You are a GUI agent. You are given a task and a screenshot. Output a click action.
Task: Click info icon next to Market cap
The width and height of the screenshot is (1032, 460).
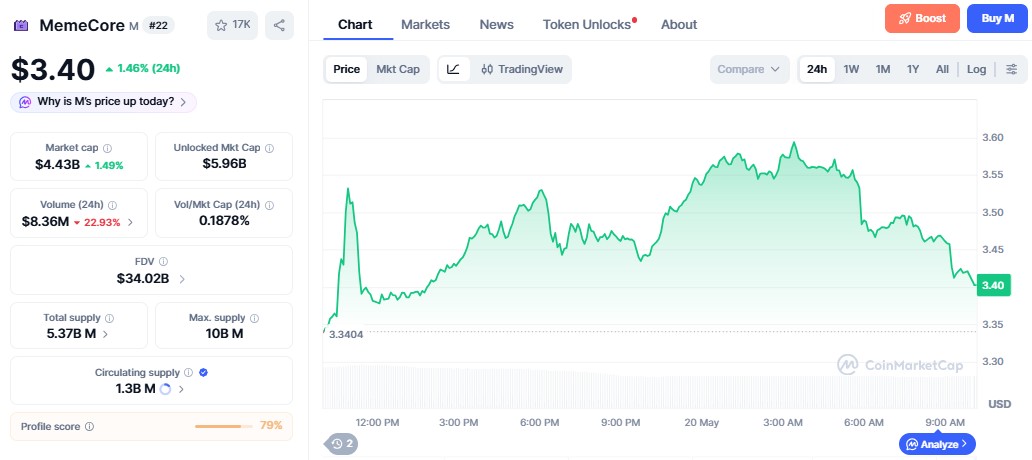107,148
